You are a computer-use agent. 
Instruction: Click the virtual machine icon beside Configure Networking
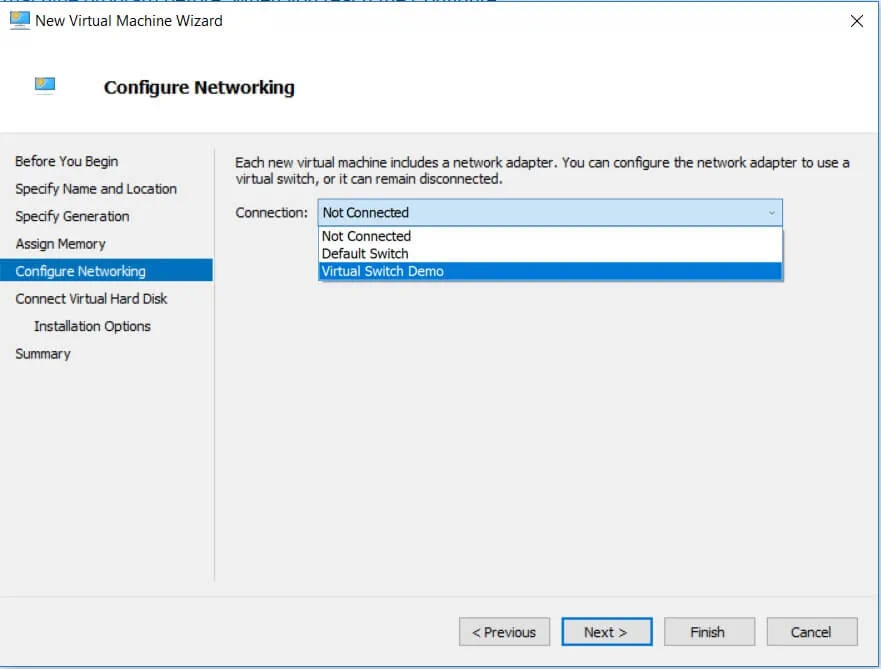[x=45, y=85]
